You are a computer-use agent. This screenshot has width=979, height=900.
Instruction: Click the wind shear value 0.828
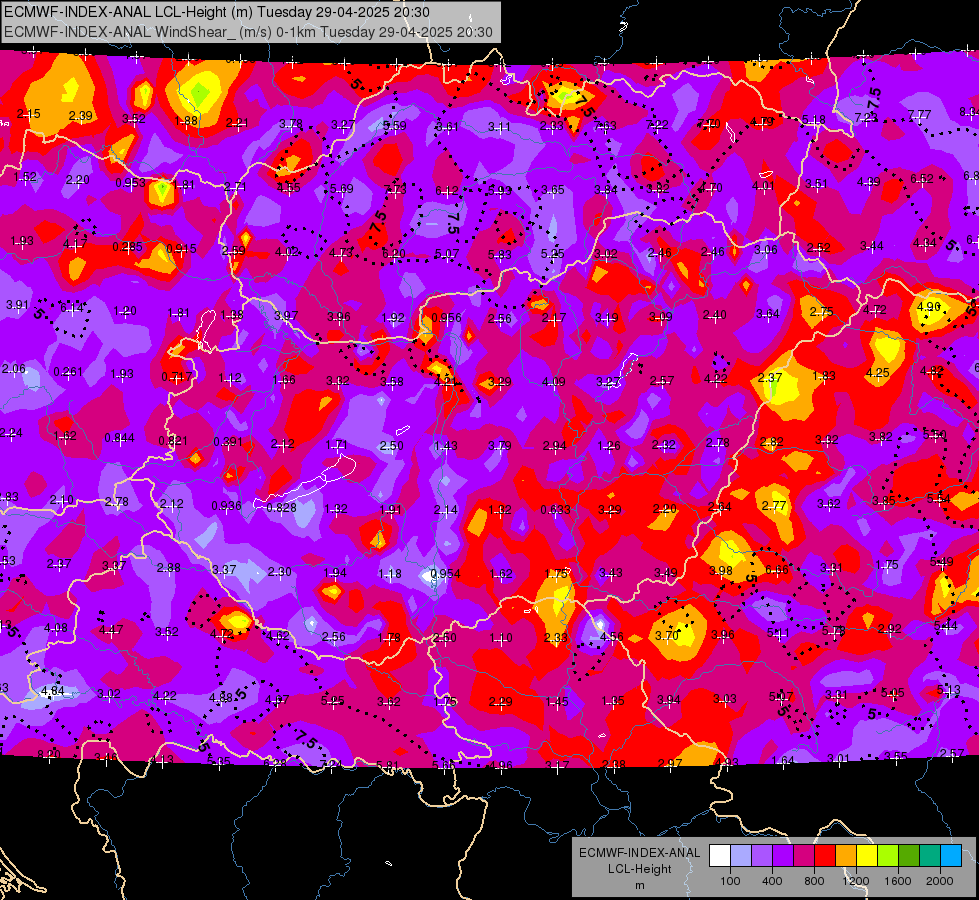pyautogui.click(x=282, y=508)
